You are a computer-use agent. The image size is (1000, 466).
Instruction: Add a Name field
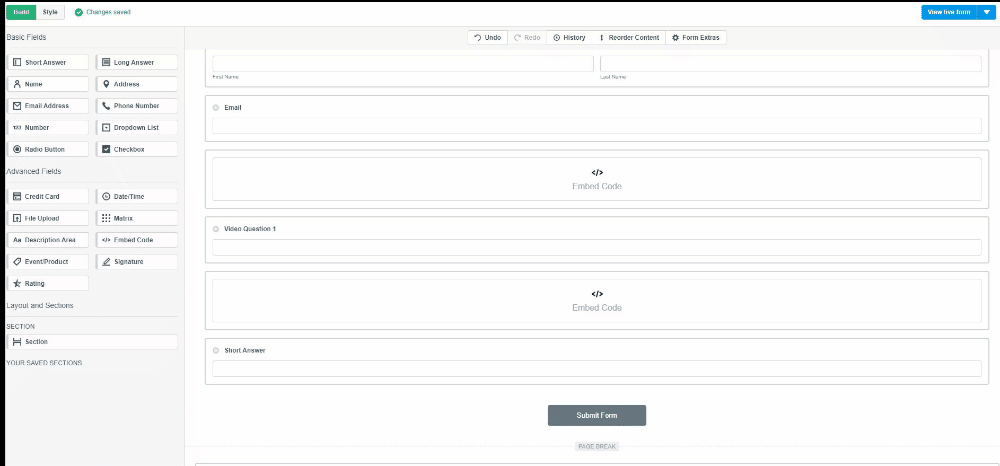[47, 84]
